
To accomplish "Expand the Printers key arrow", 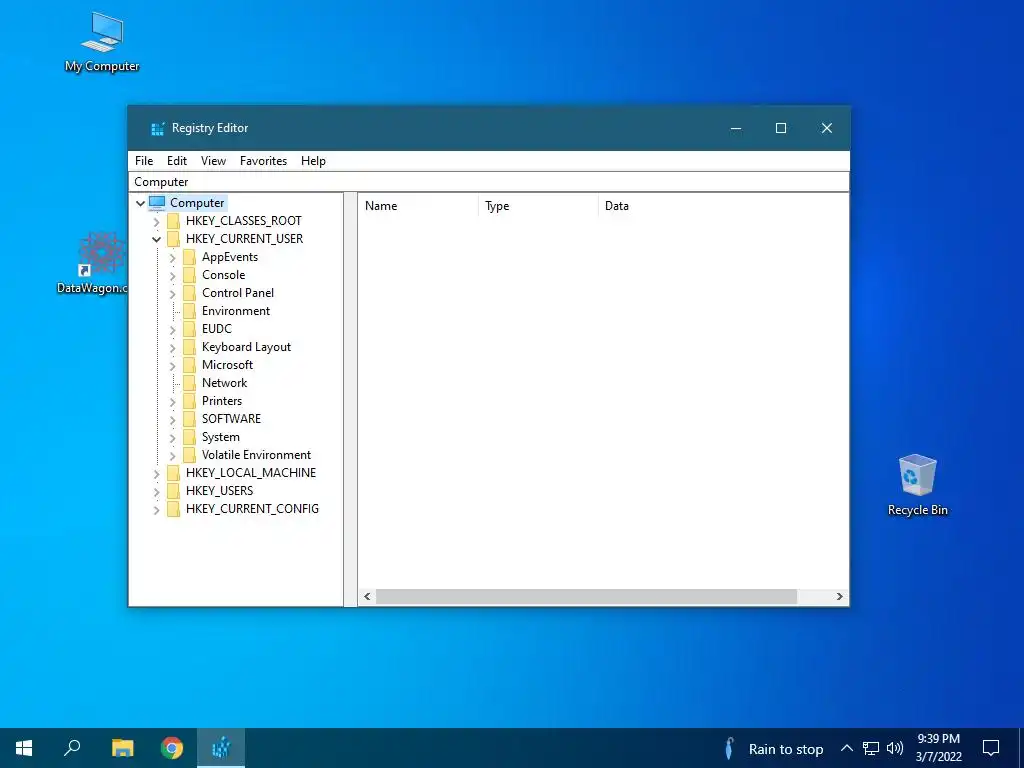I will [172, 402].
